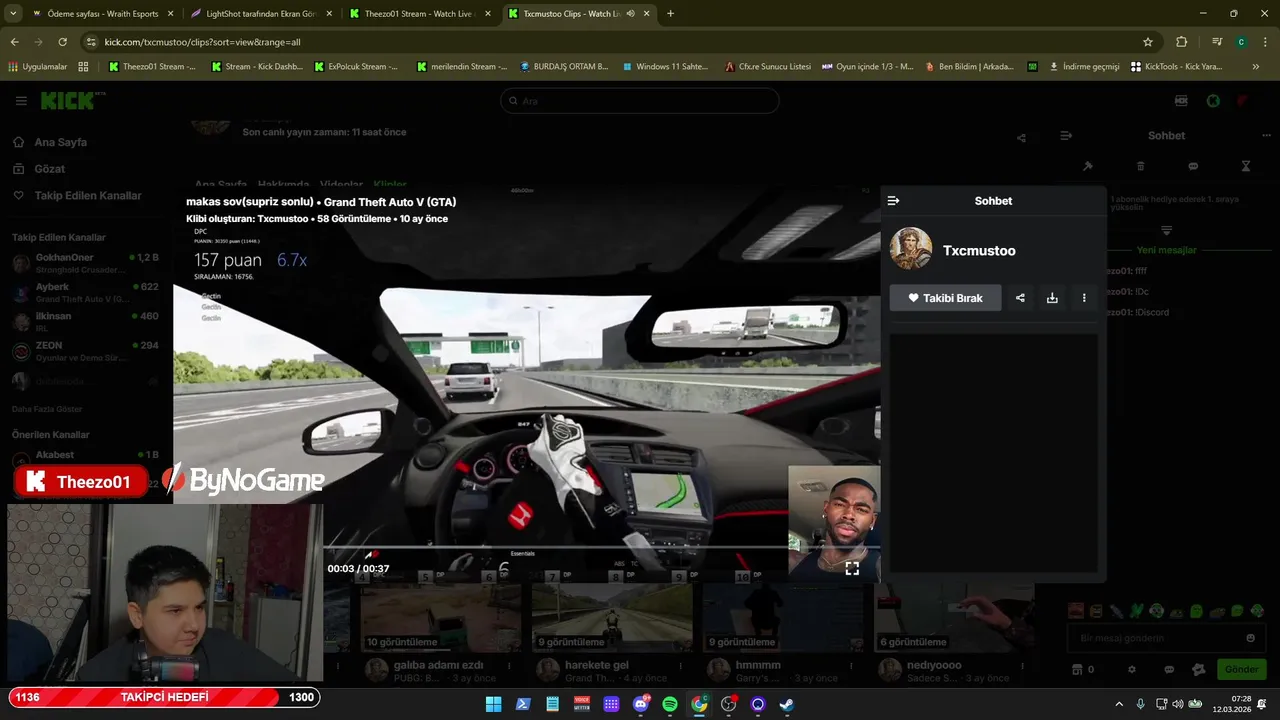
Task: Open options menu of hmmmm clip
Action: click(x=851, y=666)
